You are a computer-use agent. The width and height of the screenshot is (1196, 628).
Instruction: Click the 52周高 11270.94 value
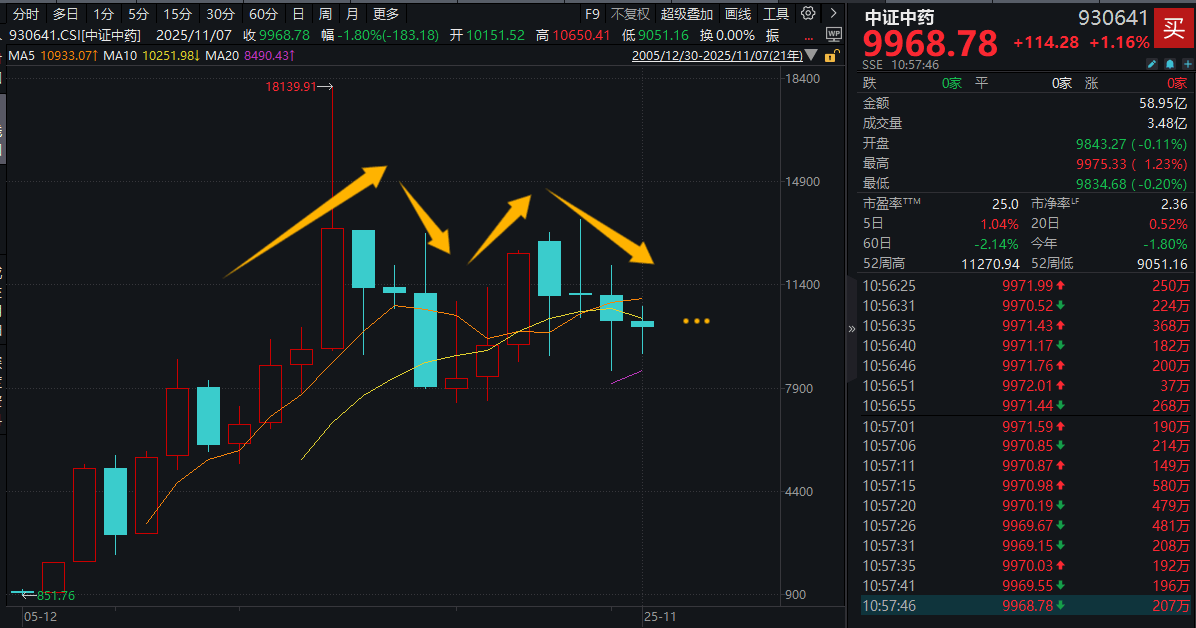(990, 264)
